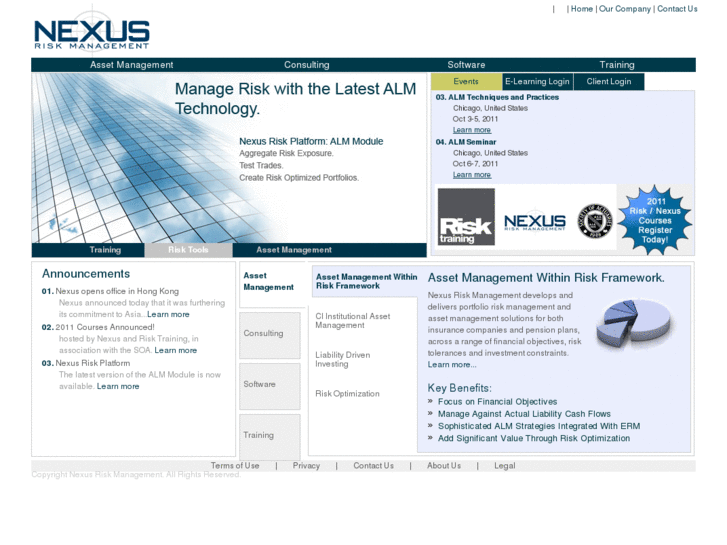Click the pie chart graphic
This screenshot has height=545, width=727.
pos(633,322)
